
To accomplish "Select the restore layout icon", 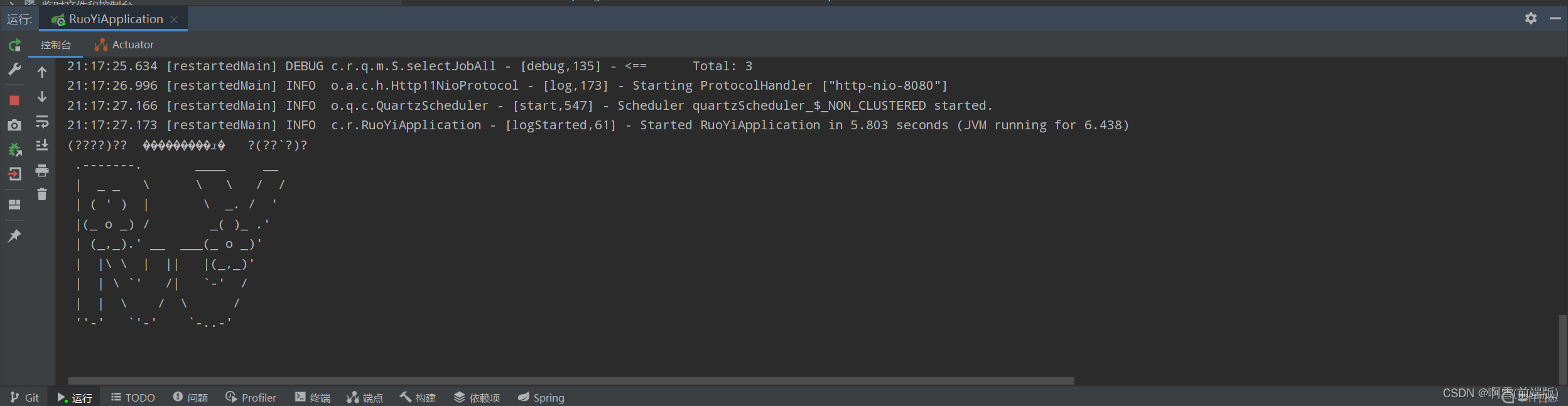I will coord(14,204).
